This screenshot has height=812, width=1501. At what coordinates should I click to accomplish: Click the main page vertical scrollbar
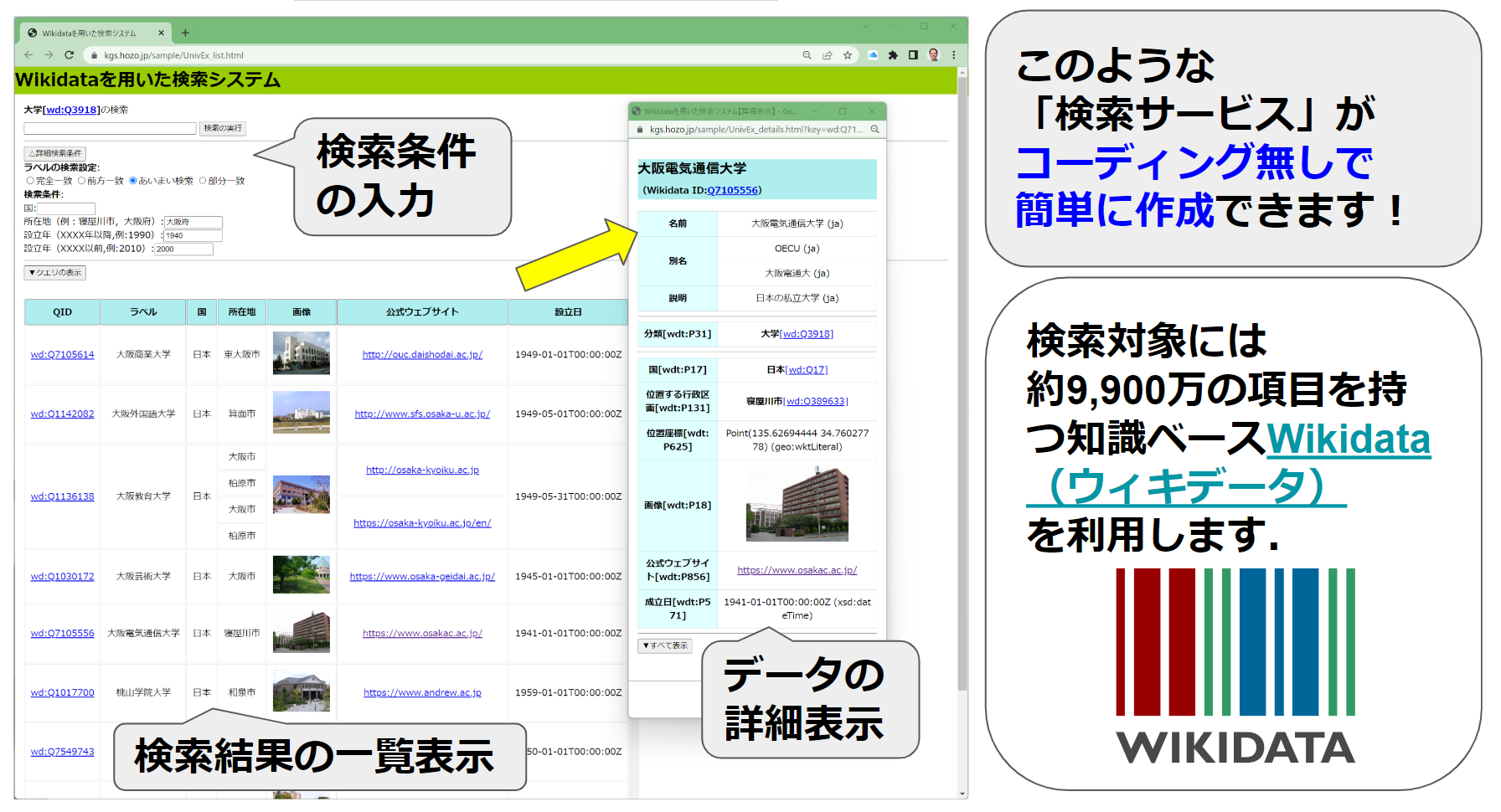click(962, 385)
